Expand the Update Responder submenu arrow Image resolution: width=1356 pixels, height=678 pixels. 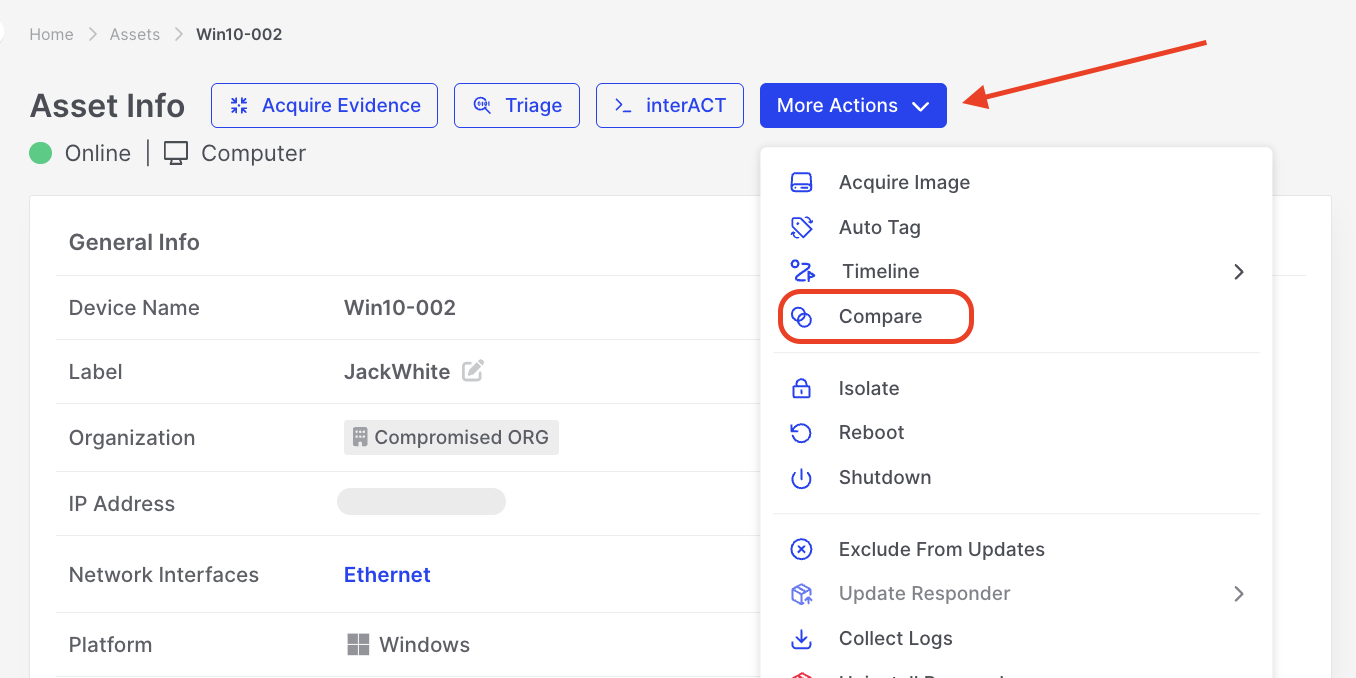point(1238,594)
